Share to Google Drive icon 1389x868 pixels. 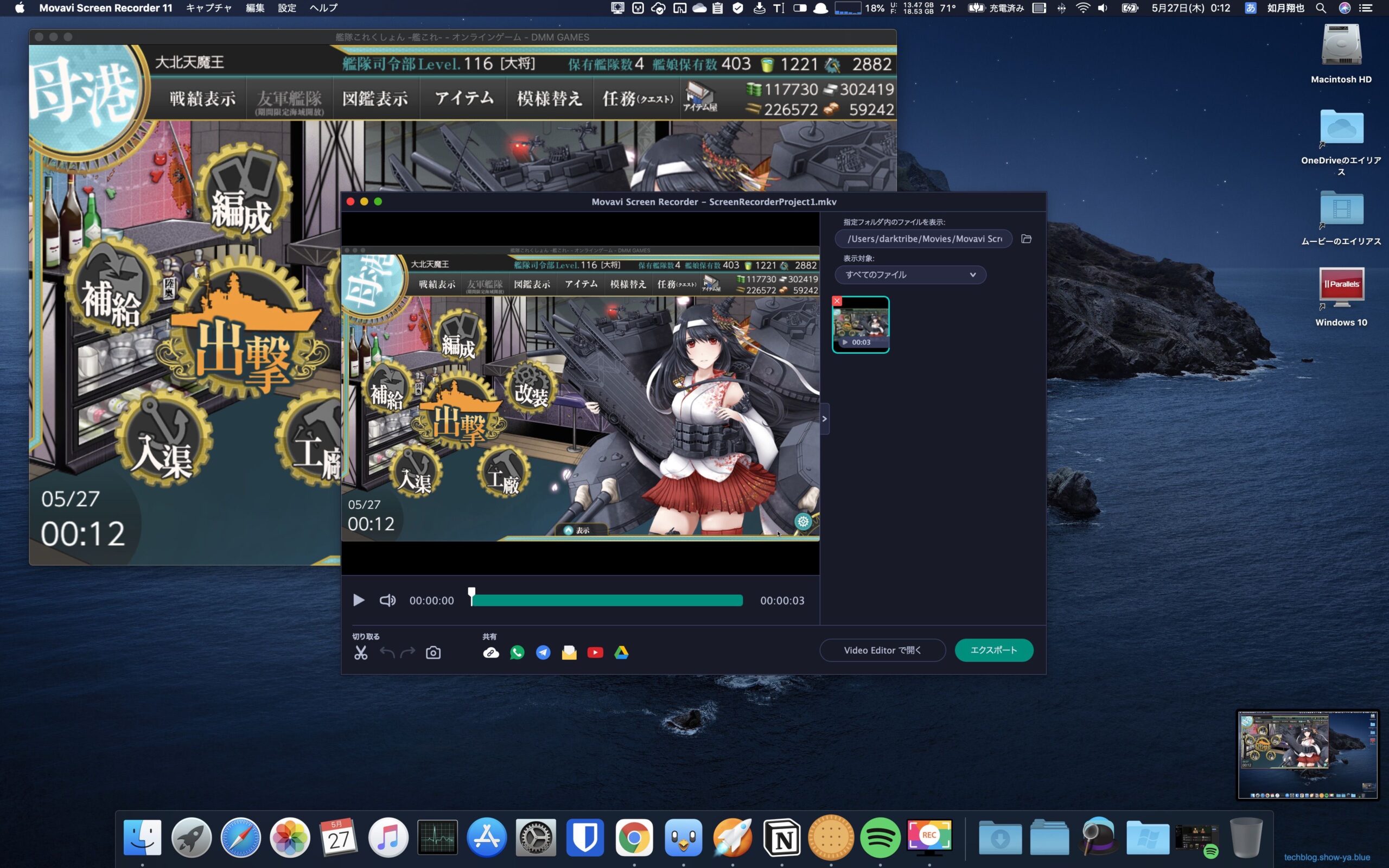(621, 653)
